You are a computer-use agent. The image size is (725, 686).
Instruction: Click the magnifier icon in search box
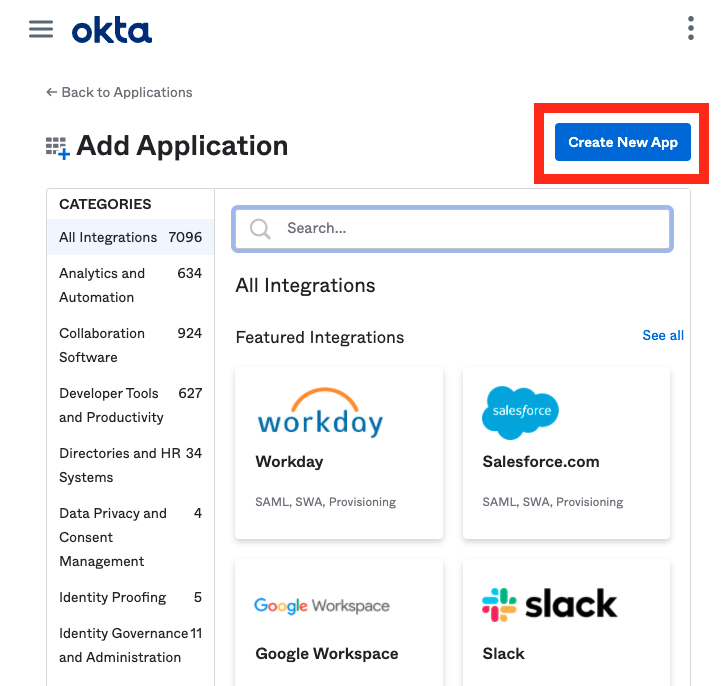pyautogui.click(x=260, y=228)
